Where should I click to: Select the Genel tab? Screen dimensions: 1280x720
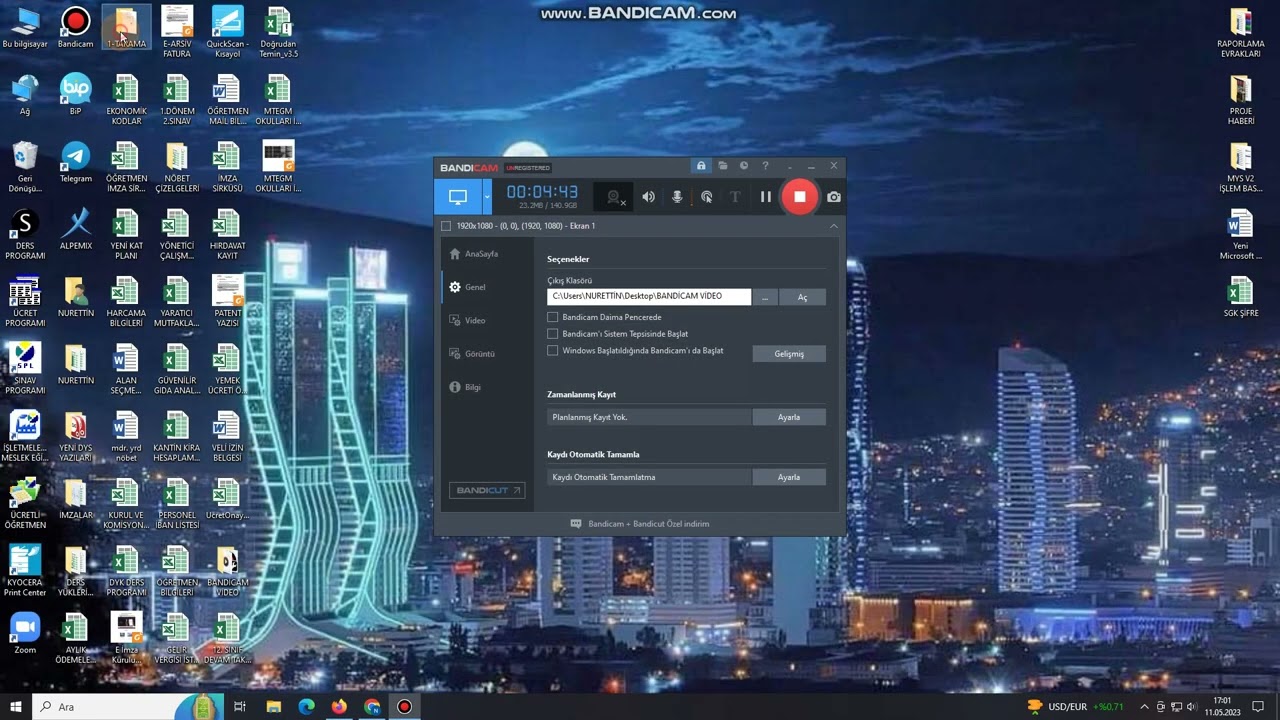468,287
